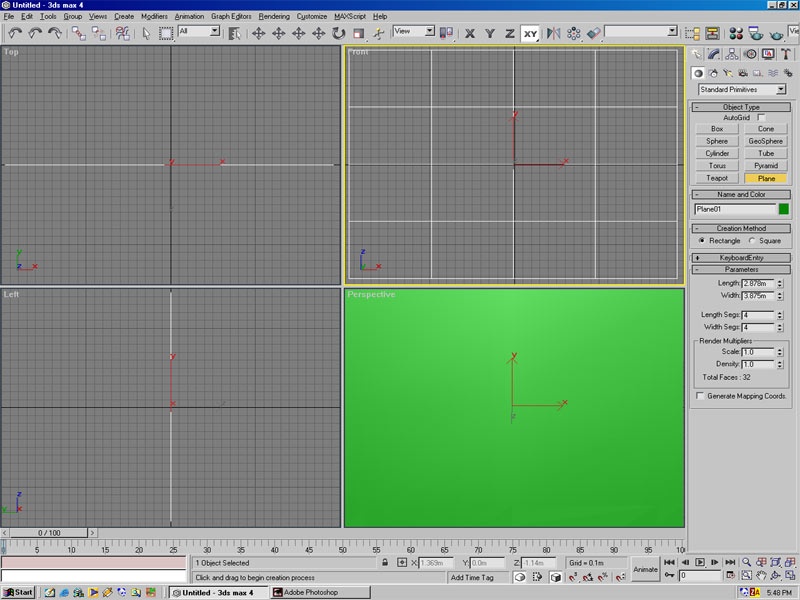Screen dimensions: 800x600
Task: Open the Rendering menu
Action: tap(274, 17)
